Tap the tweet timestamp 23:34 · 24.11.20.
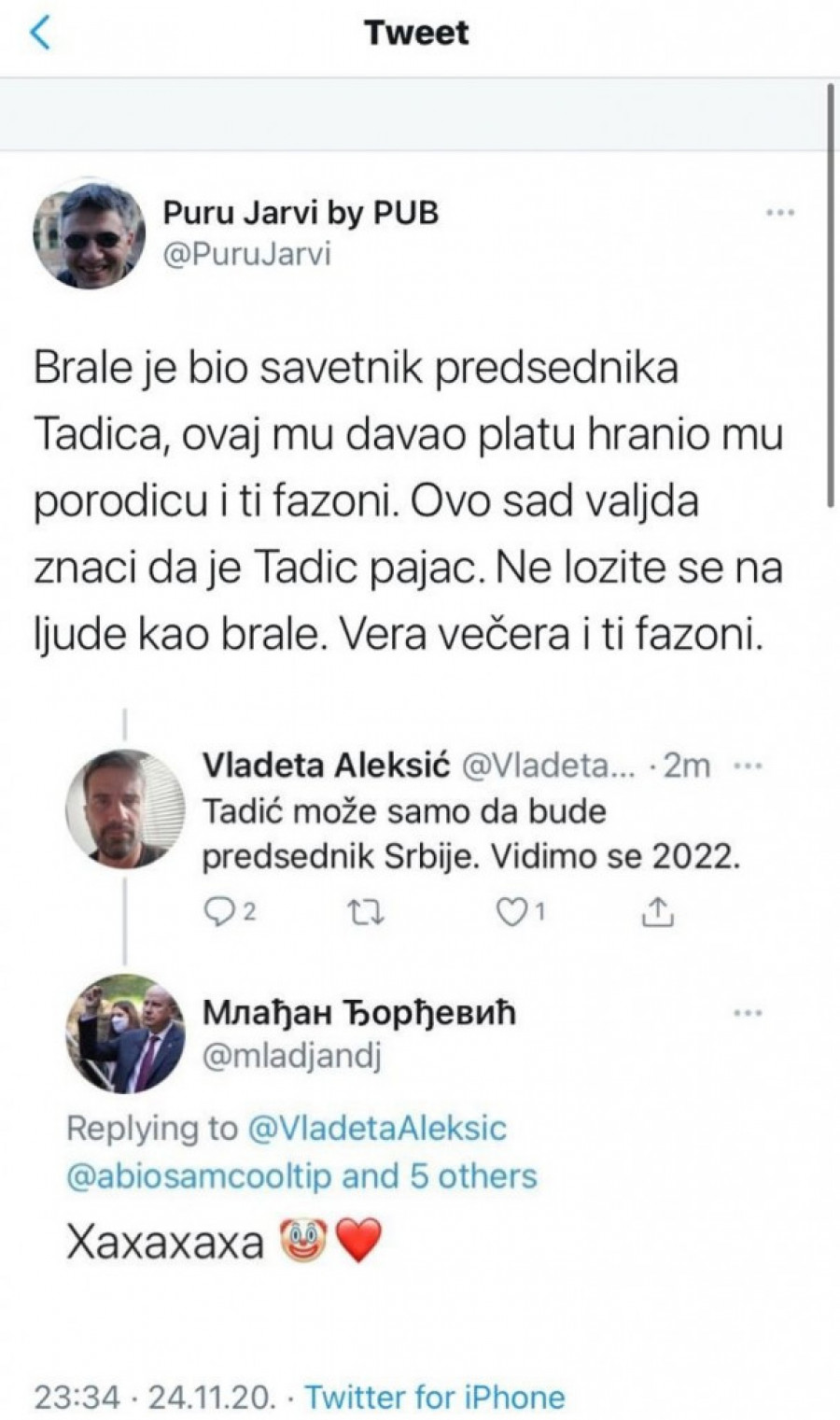This screenshot has width=840, height=1420. [x=155, y=1397]
